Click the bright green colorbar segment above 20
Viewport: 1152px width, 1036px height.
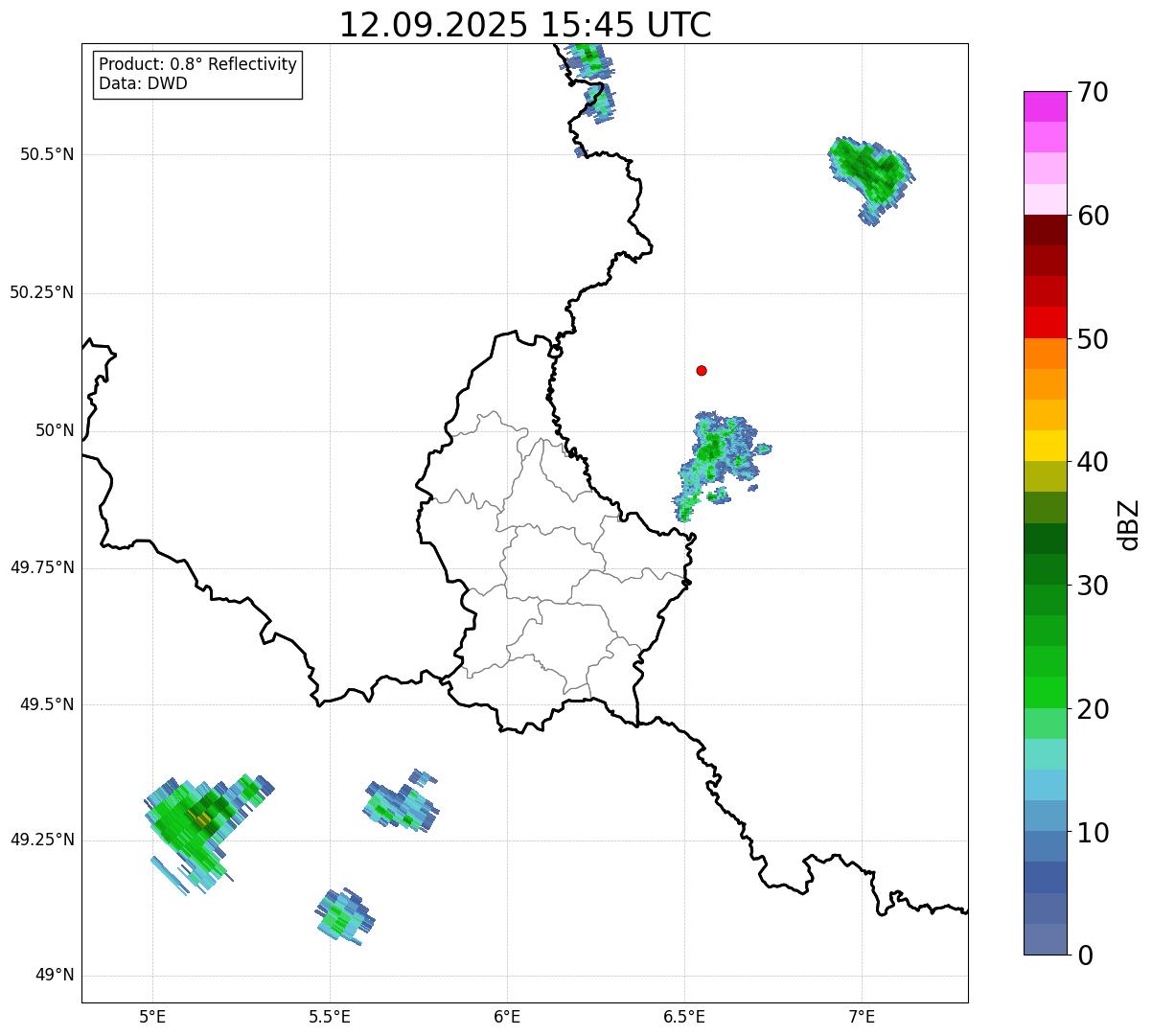pyautogui.click(x=1046, y=692)
